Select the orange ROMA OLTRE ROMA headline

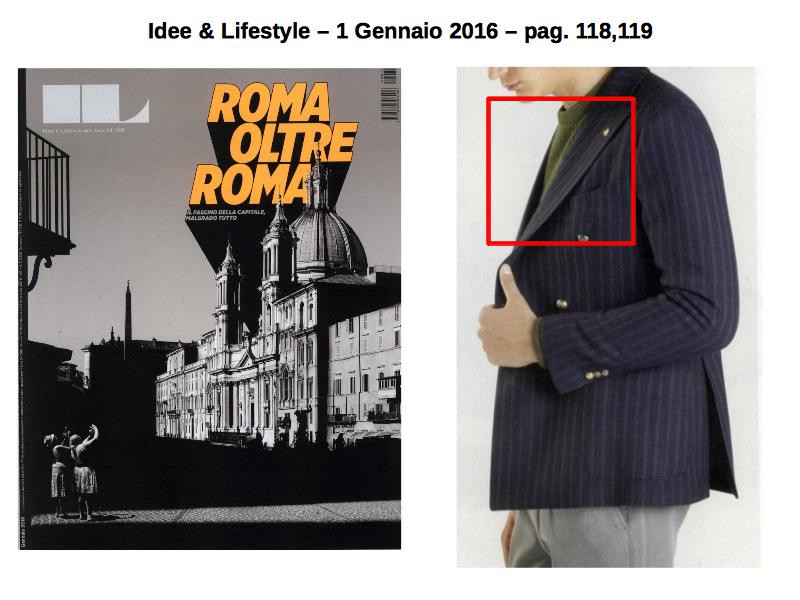point(274,144)
